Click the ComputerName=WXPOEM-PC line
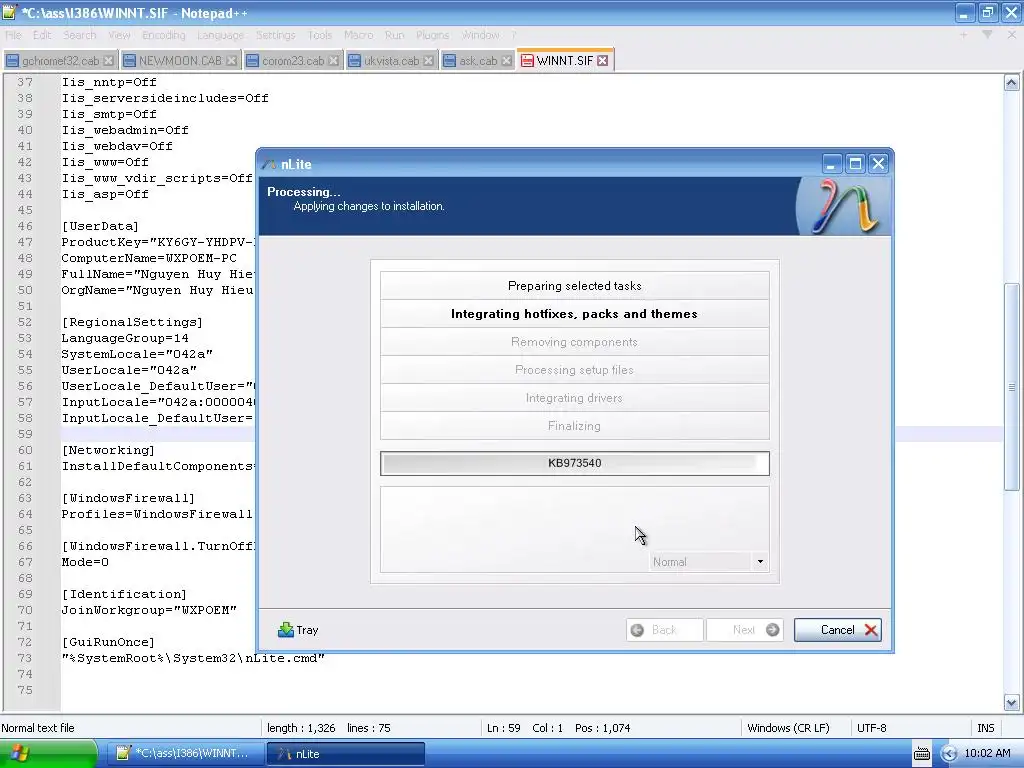The width and height of the screenshot is (1024, 768). click(x=149, y=258)
